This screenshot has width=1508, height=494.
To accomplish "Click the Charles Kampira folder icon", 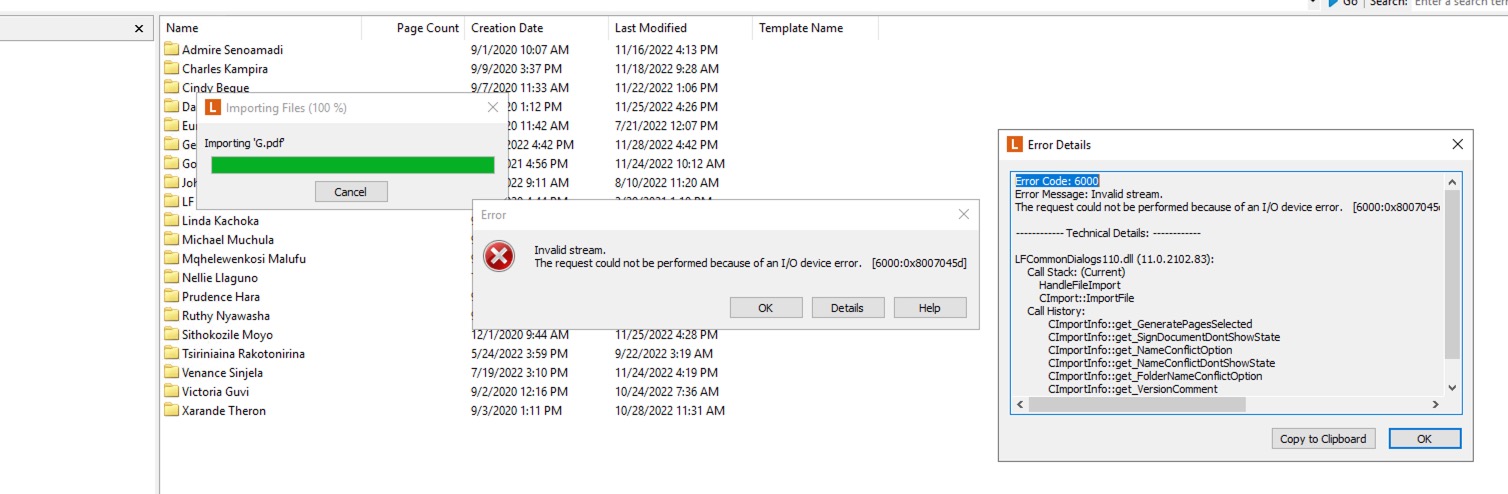I will click(x=171, y=69).
